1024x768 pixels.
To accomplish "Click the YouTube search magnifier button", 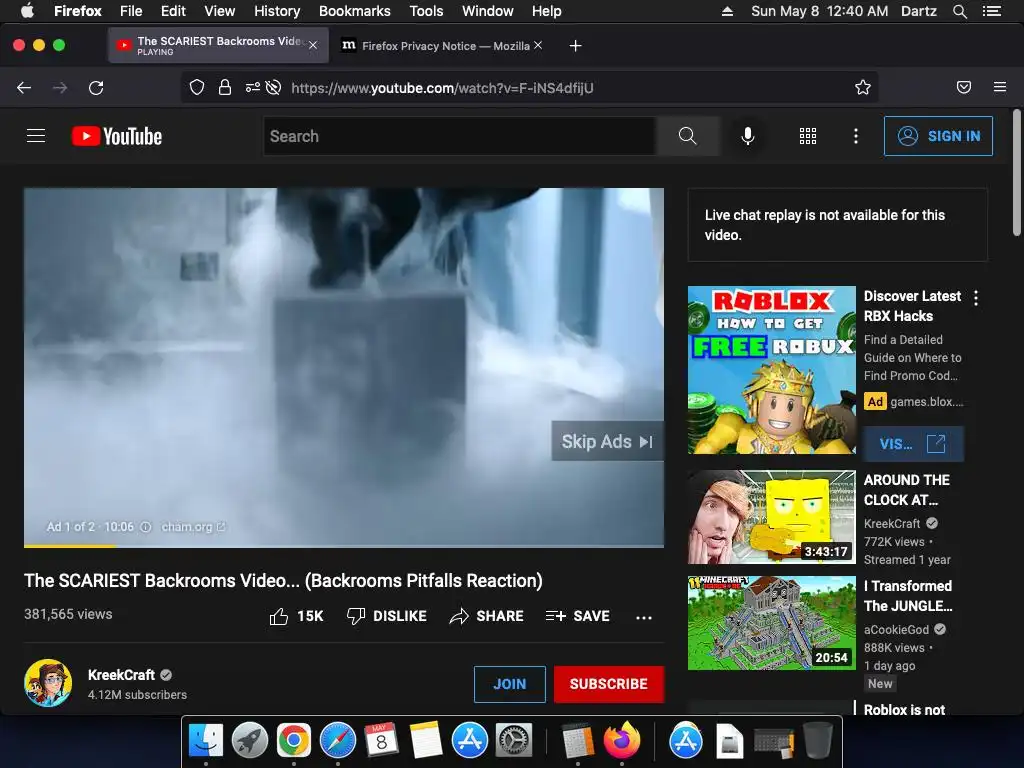I will (687, 136).
